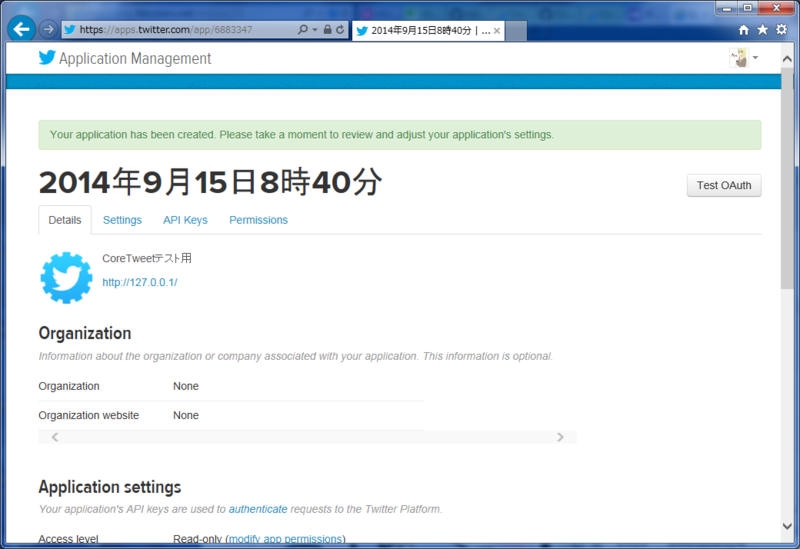This screenshot has height=549, width=800.
Task: Click the search magnifier in address bar
Action: [303, 30]
